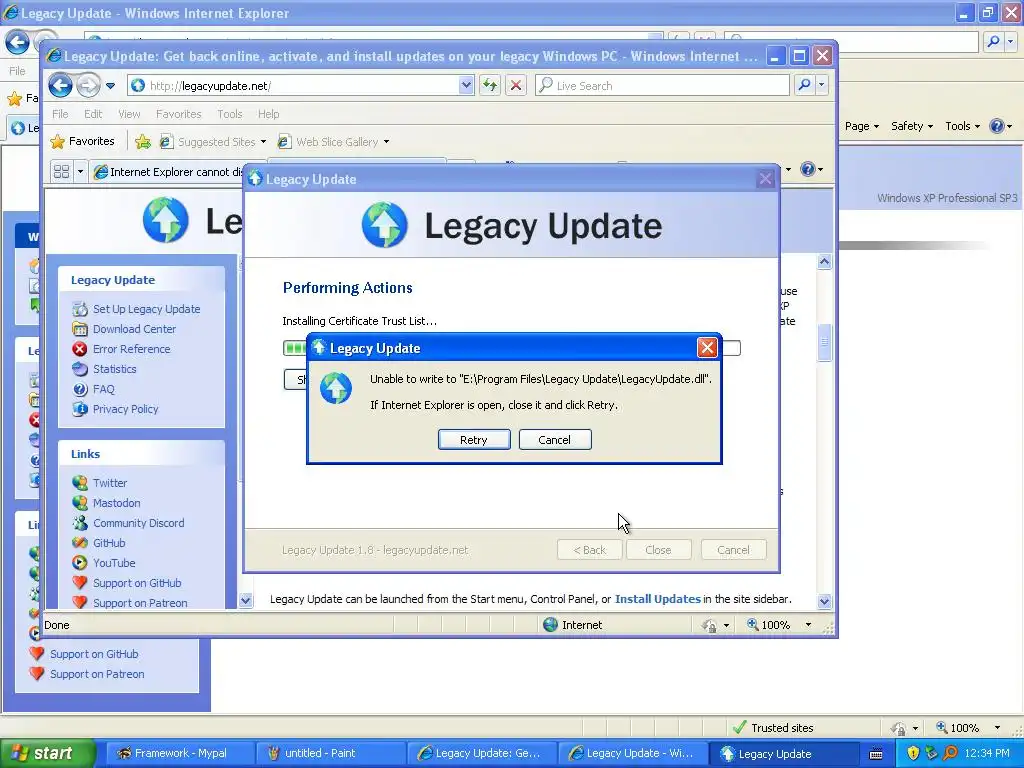Click the Install Updates link
Screen dimensions: 1024x768
coord(658,599)
